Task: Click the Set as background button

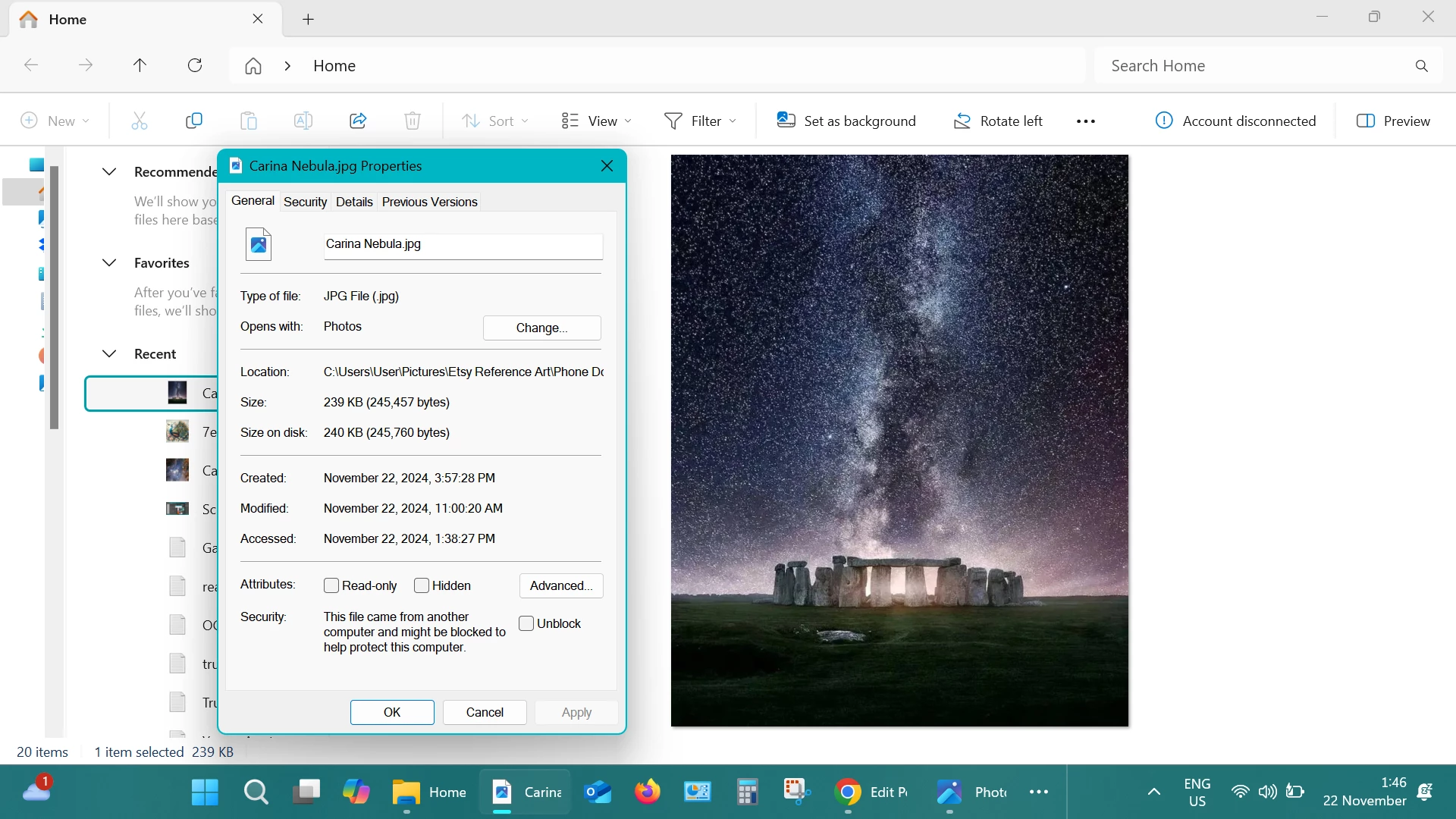Action: (846, 121)
